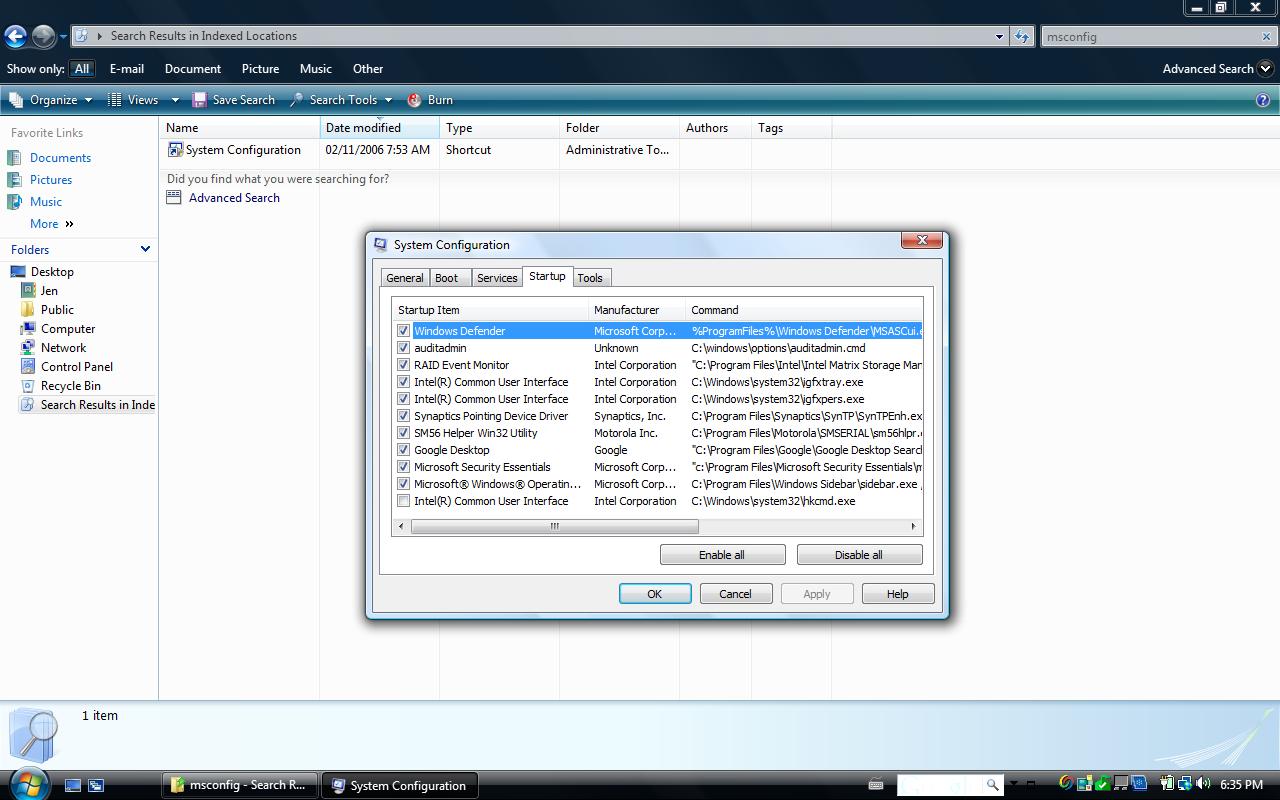Cancel the System Configuration dialog

coord(735,594)
